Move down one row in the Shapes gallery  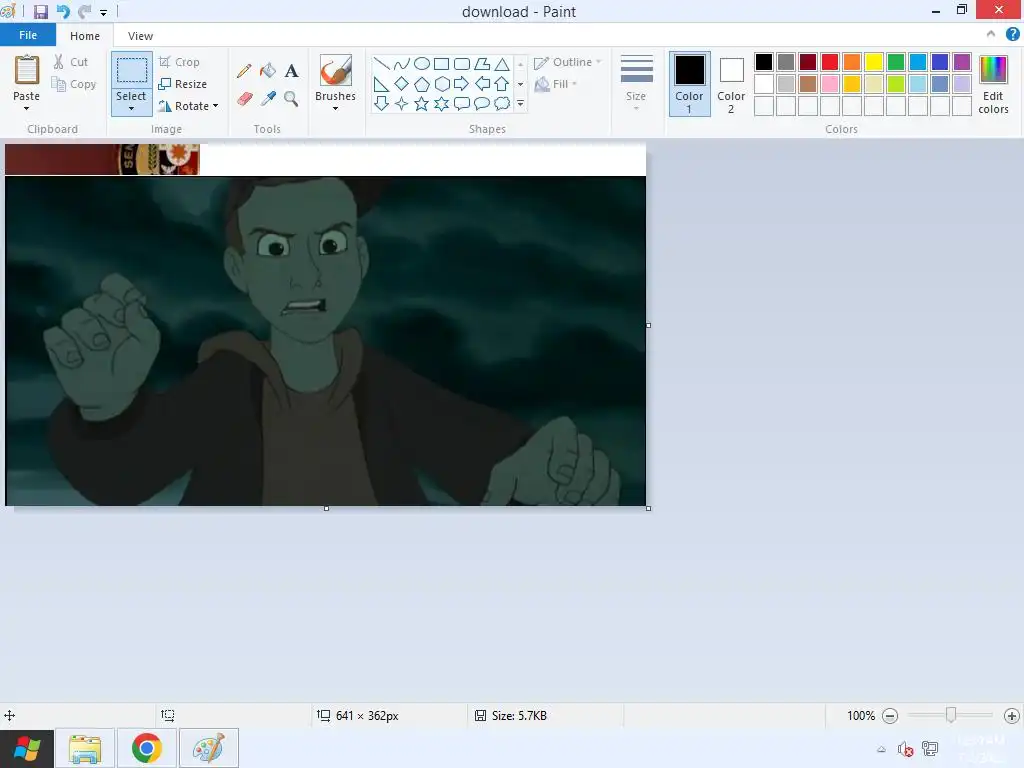point(520,84)
